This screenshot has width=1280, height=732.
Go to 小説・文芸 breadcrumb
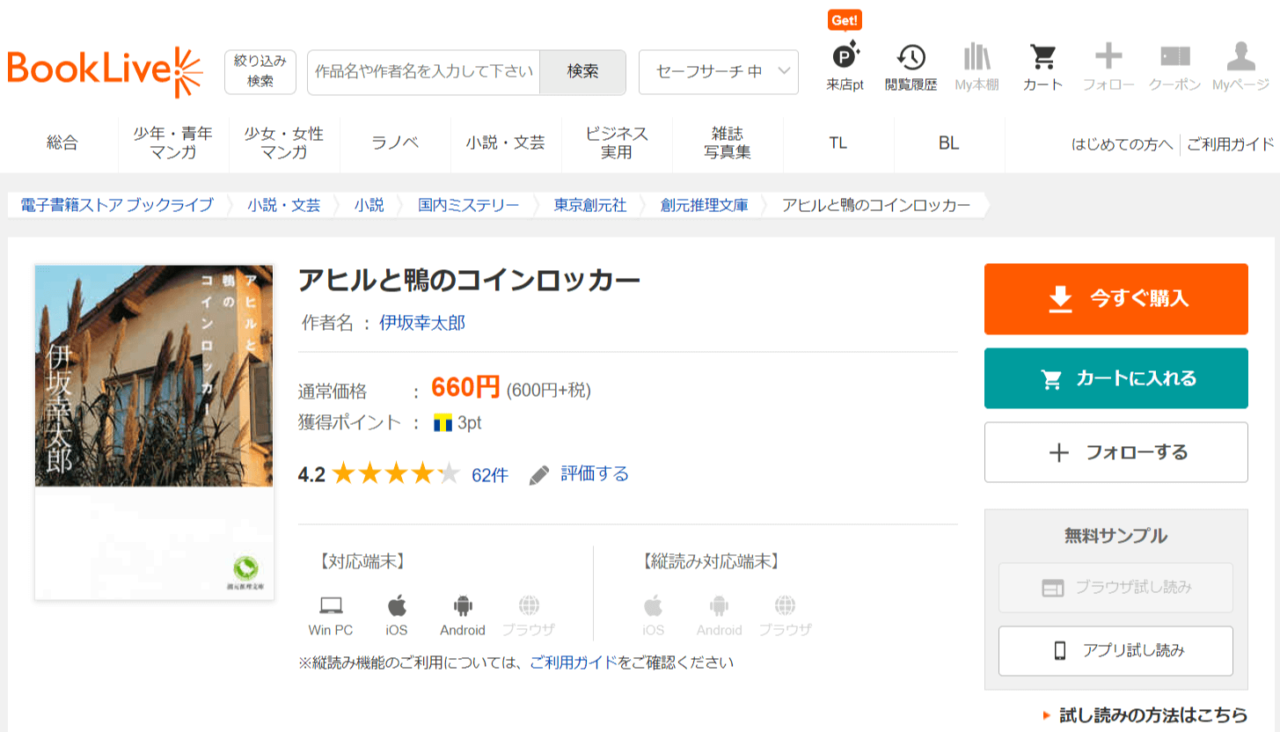pyautogui.click(x=285, y=205)
